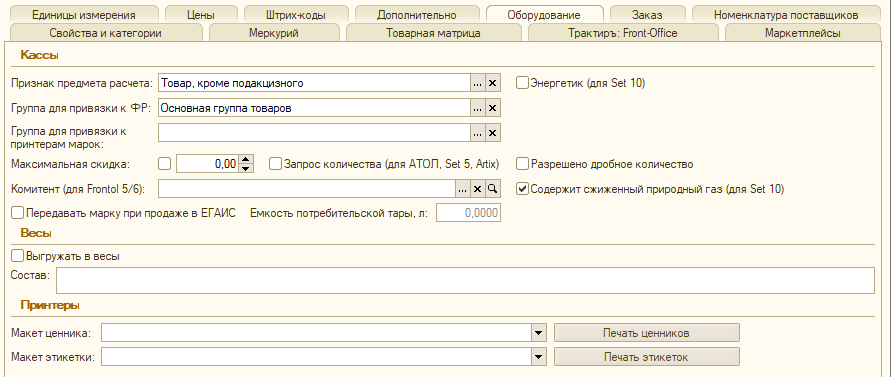Expand the Макет этикетки dropdown
Image resolution: width=891 pixels, height=377 pixels.
coord(539,357)
